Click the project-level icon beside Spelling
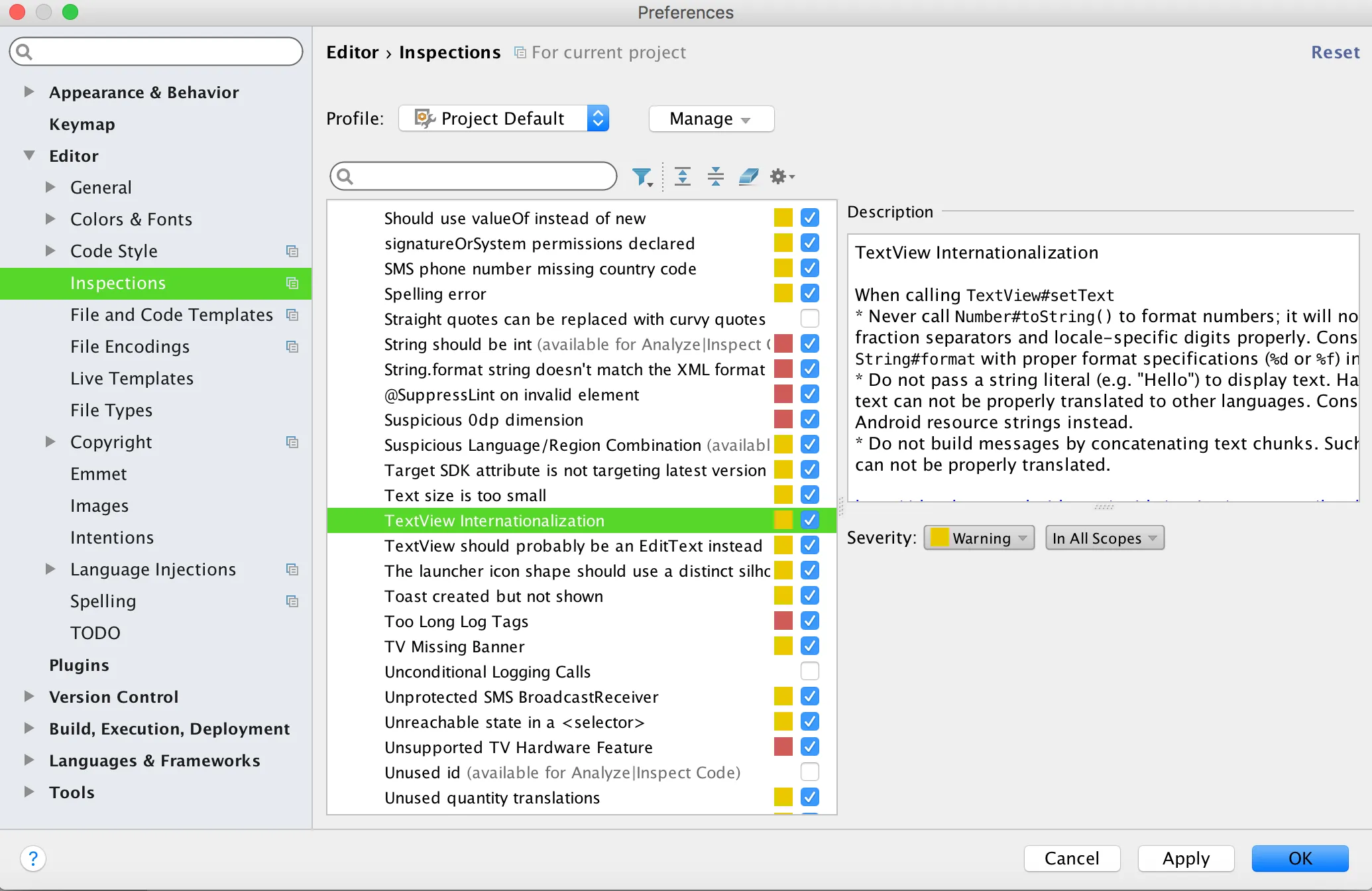The width and height of the screenshot is (1372, 891). click(x=292, y=601)
